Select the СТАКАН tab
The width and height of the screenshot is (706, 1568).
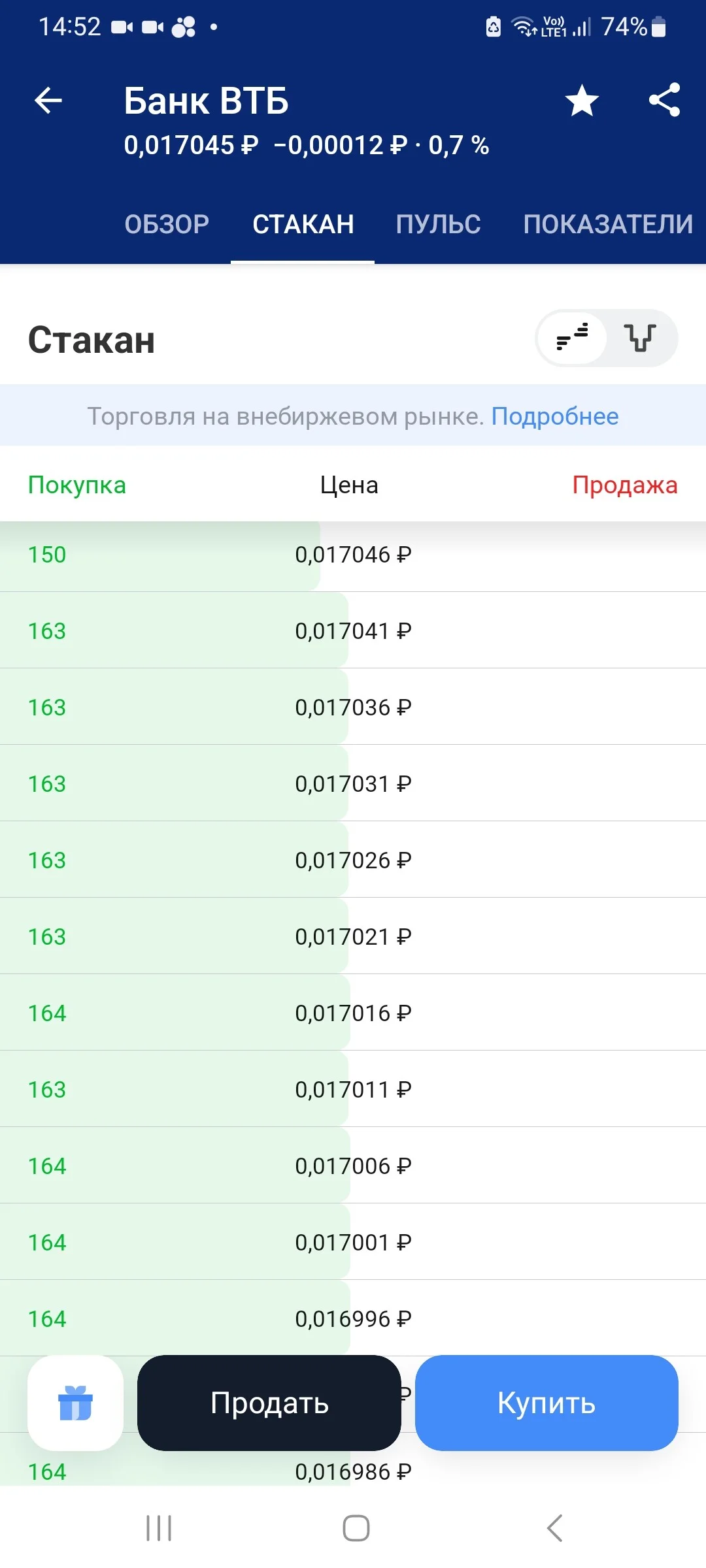click(303, 224)
